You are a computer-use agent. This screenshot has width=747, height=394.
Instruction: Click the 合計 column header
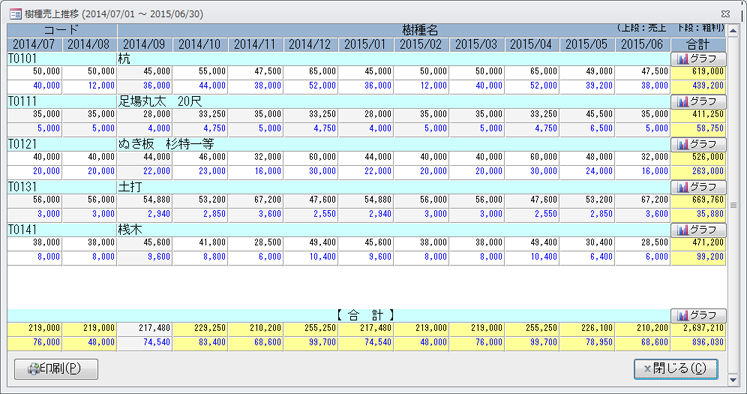click(x=698, y=45)
